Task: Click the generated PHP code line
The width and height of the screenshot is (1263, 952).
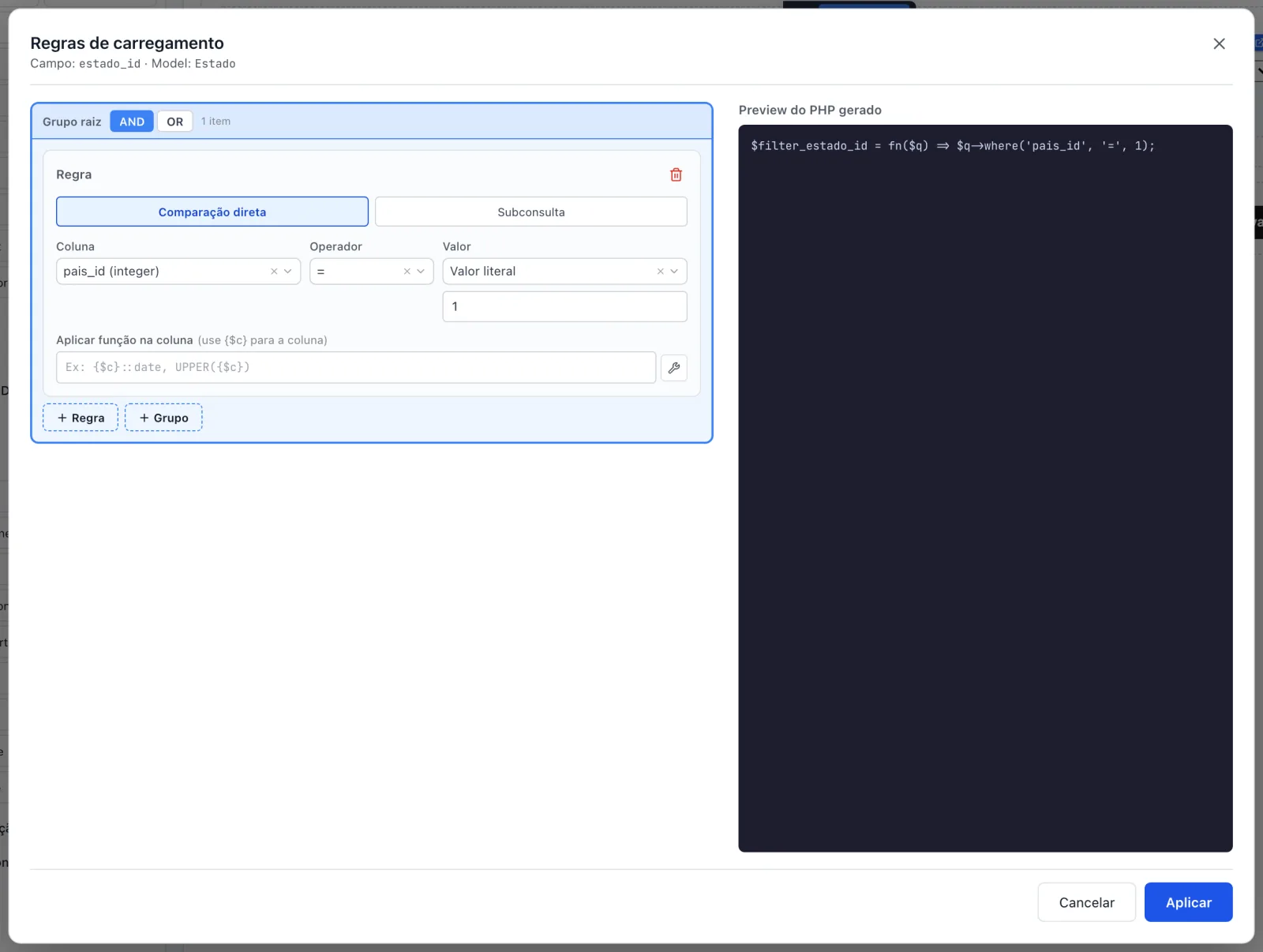Action: 953,146
